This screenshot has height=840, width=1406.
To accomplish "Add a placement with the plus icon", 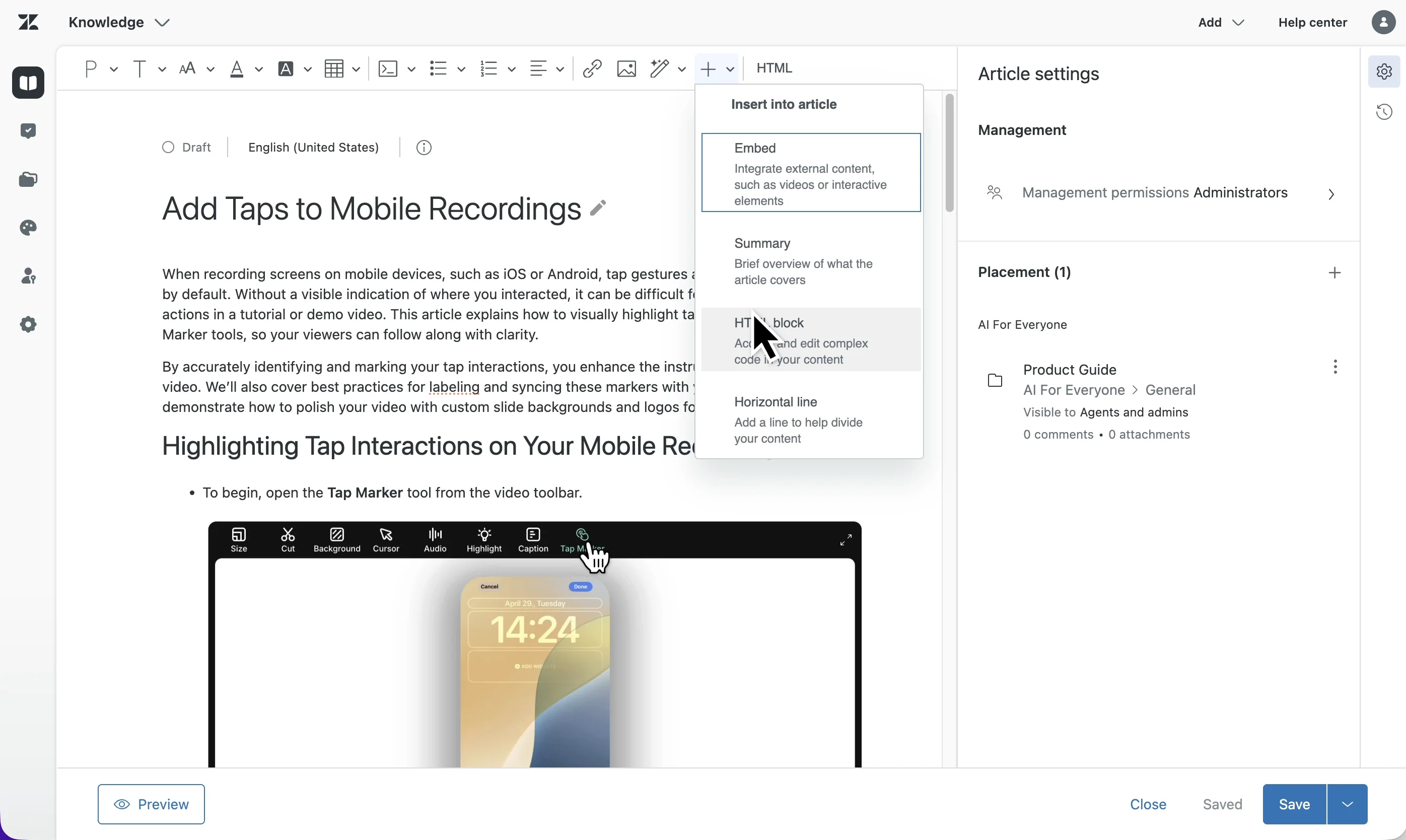I will [x=1334, y=273].
